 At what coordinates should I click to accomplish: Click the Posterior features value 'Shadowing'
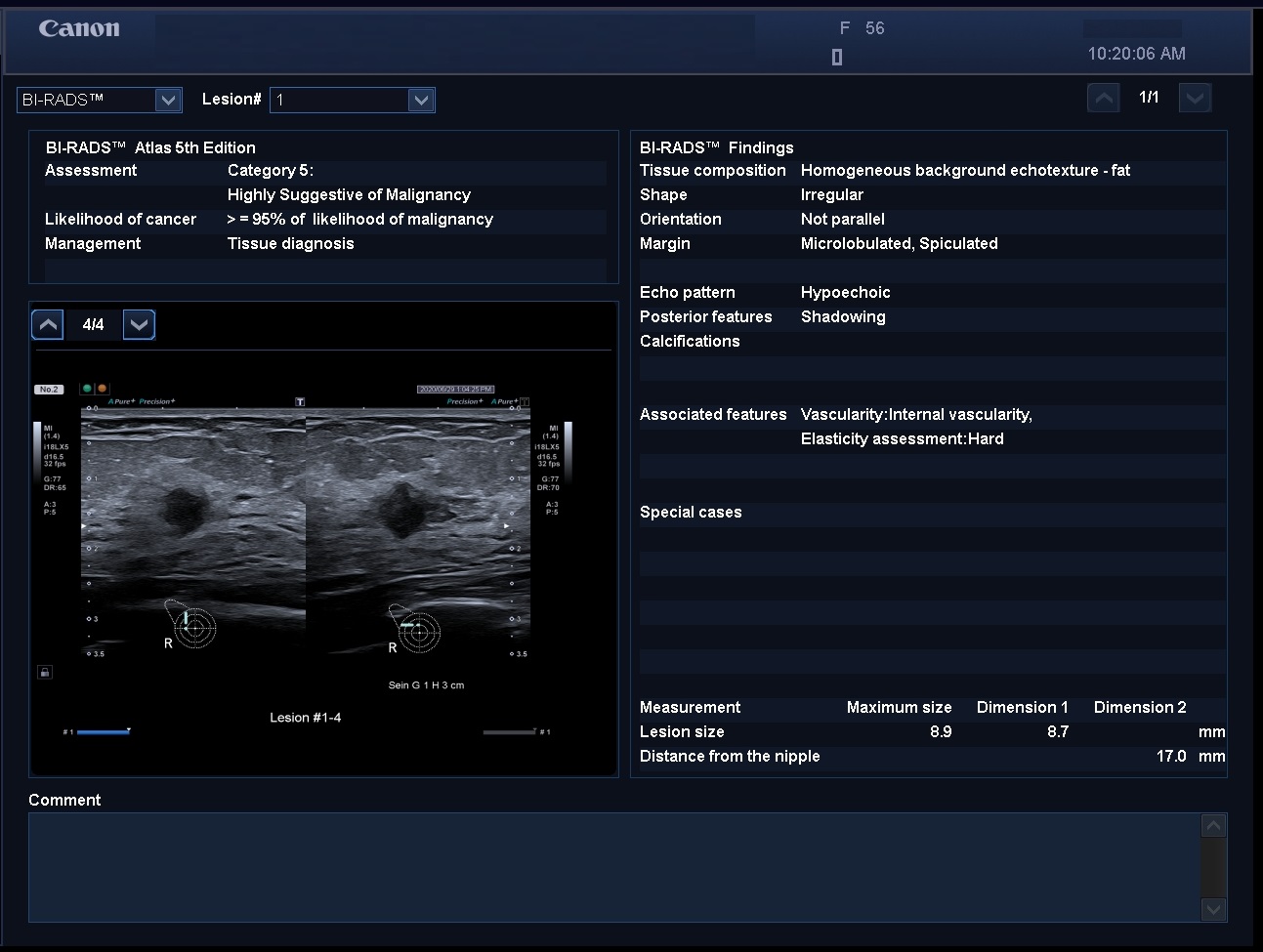843,316
